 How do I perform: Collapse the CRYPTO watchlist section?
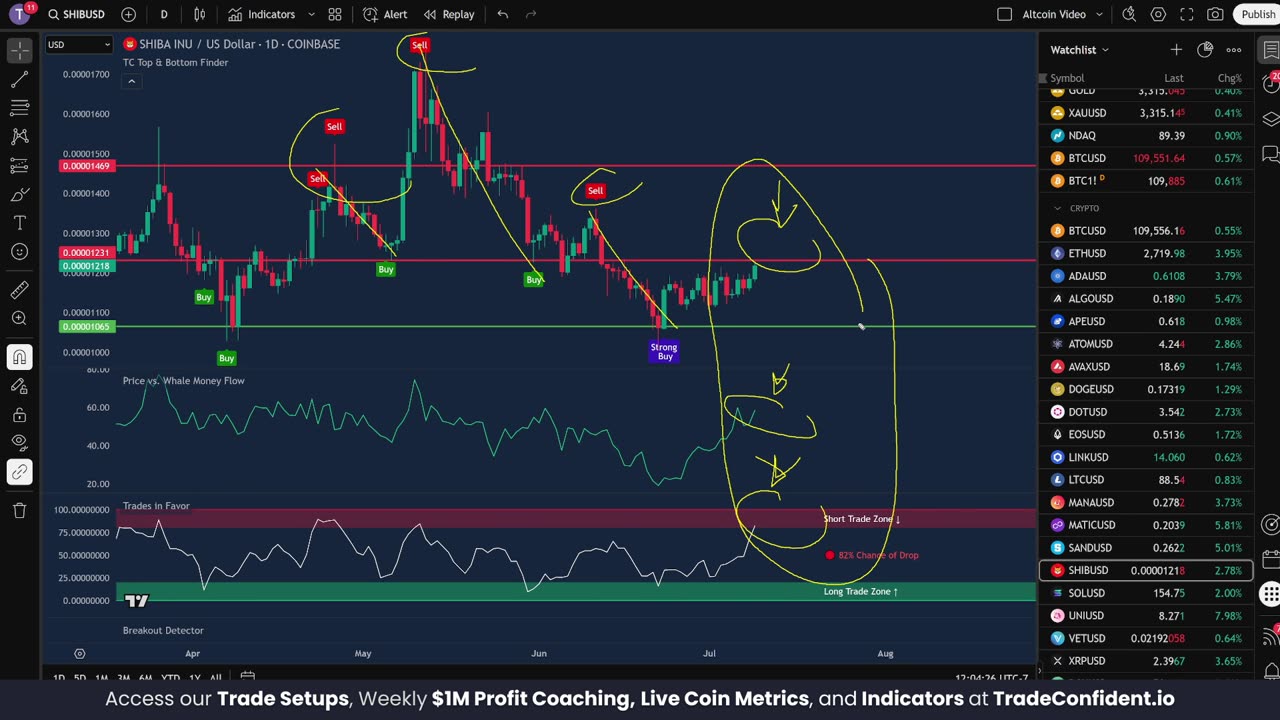point(1057,208)
